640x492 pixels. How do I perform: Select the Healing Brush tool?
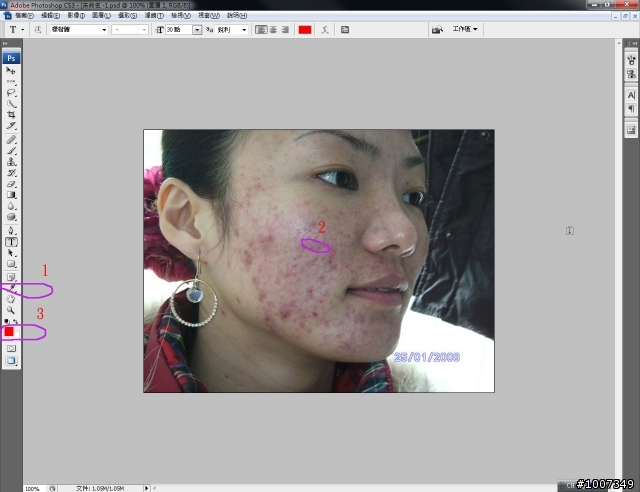[11, 140]
